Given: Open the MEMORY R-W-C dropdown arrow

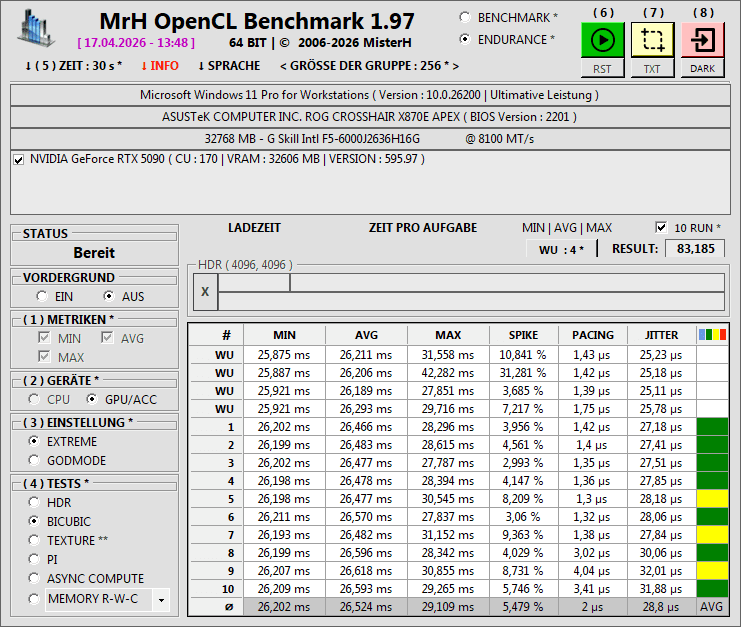Looking at the screenshot, I should click(161, 600).
